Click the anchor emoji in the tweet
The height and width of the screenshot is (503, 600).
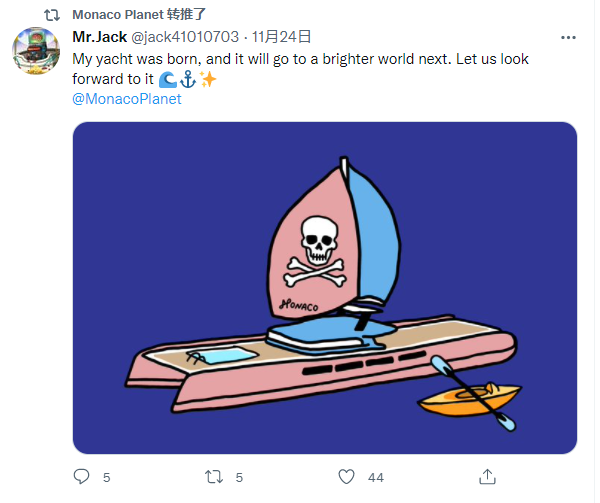(188, 79)
